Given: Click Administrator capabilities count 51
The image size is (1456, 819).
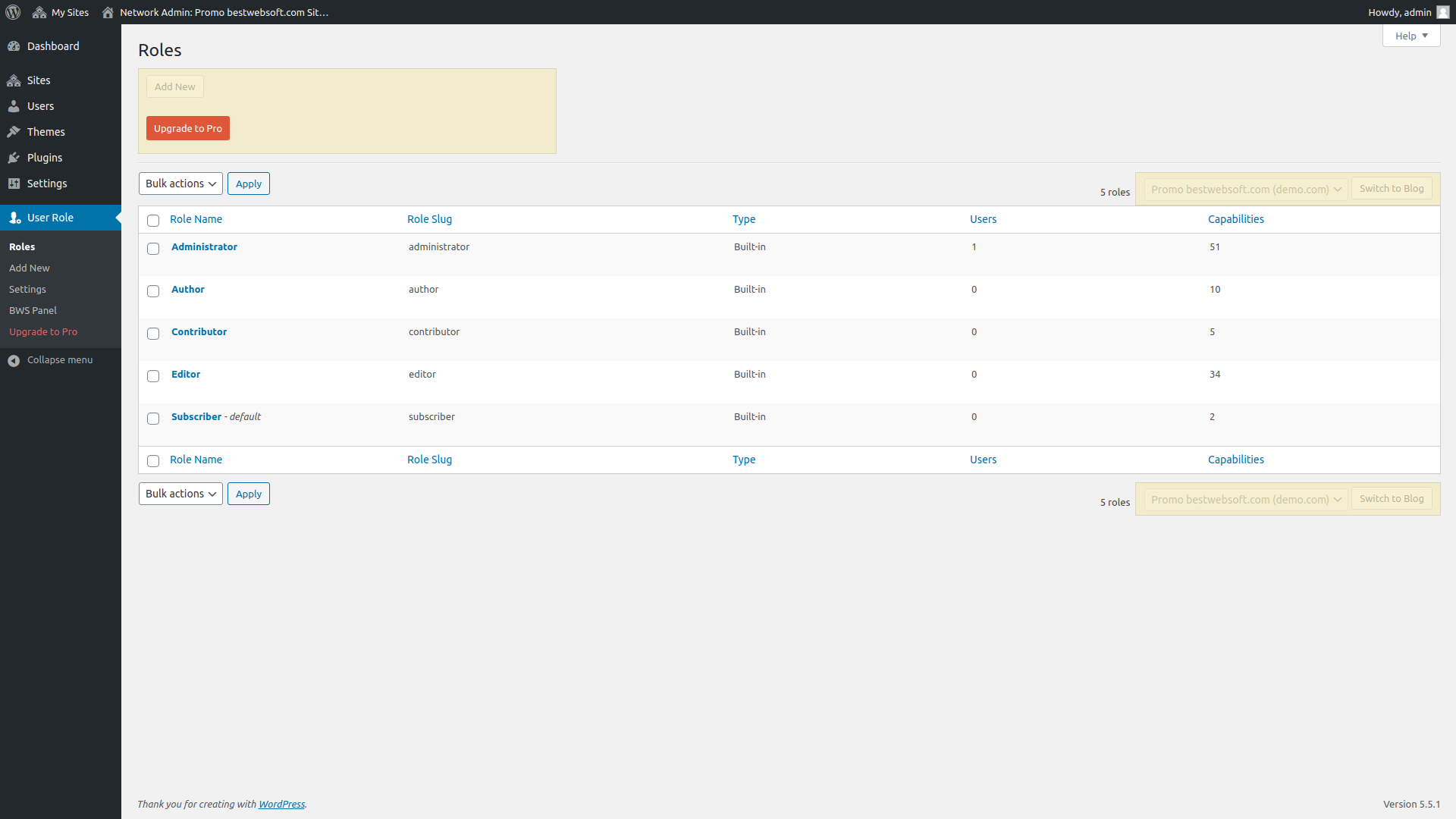Looking at the screenshot, I should pyautogui.click(x=1215, y=247).
